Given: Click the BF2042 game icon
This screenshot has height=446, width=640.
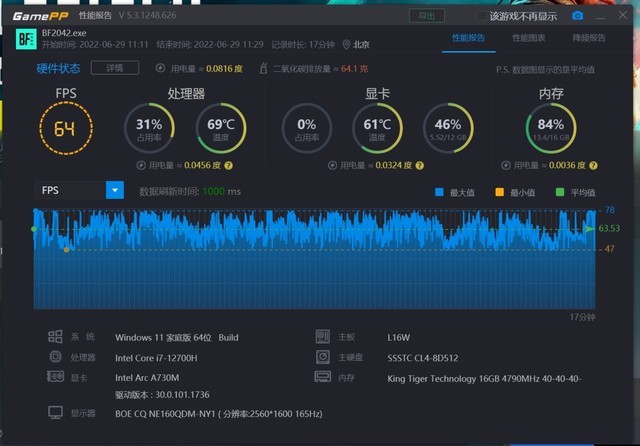Looking at the screenshot, I should [26, 39].
